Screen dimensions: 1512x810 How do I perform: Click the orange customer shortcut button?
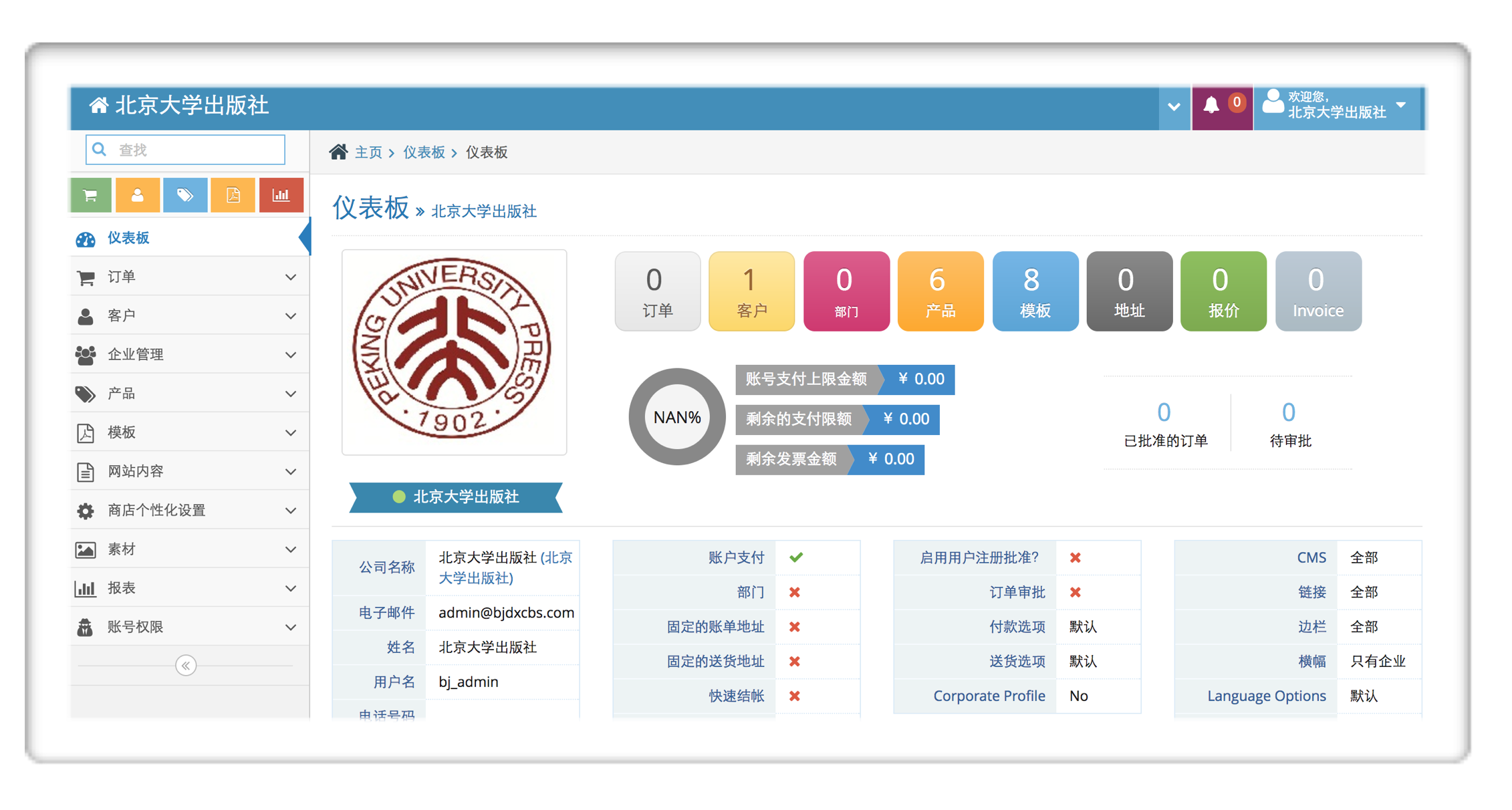138,195
